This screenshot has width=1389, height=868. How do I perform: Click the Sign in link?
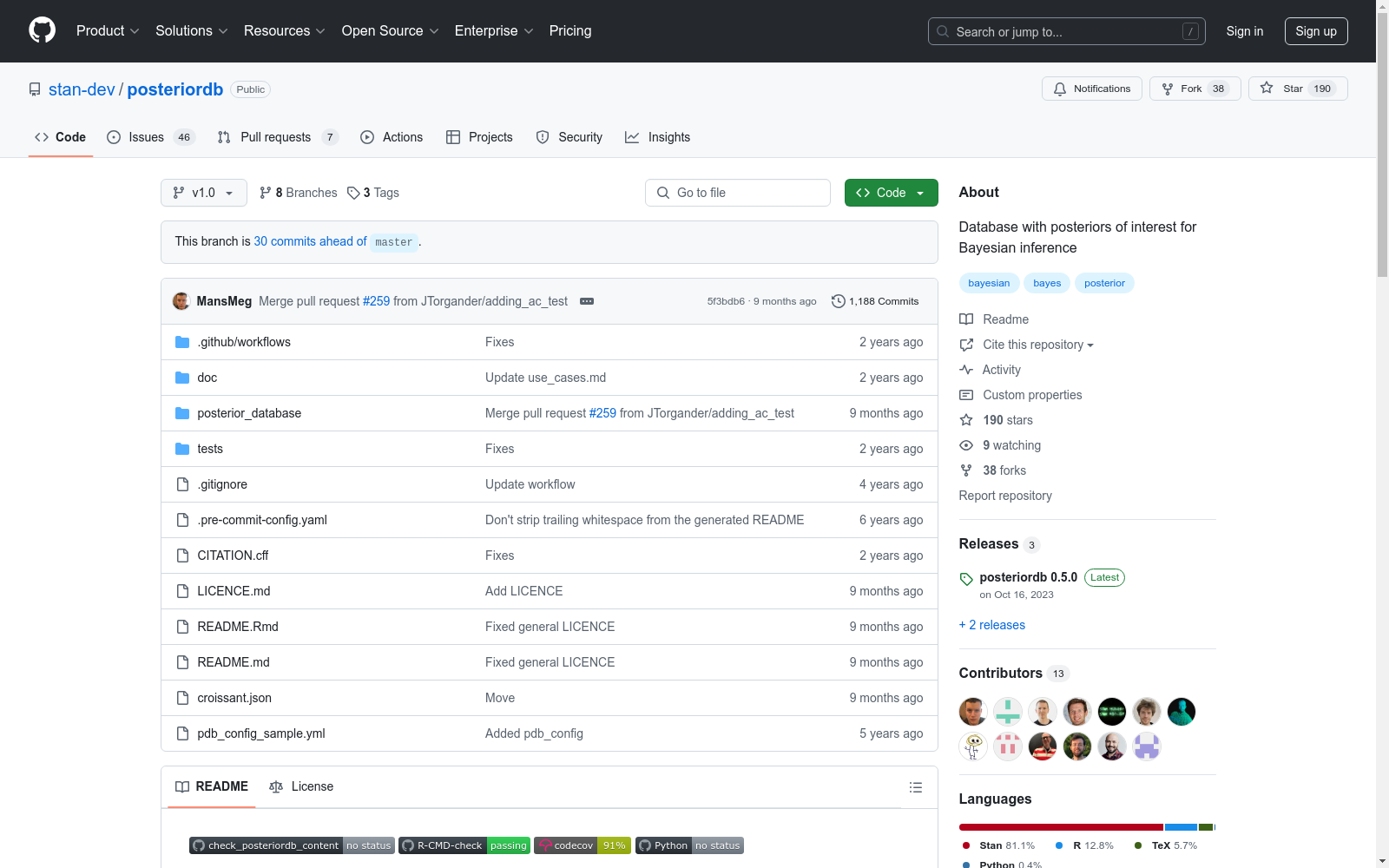(1245, 31)
